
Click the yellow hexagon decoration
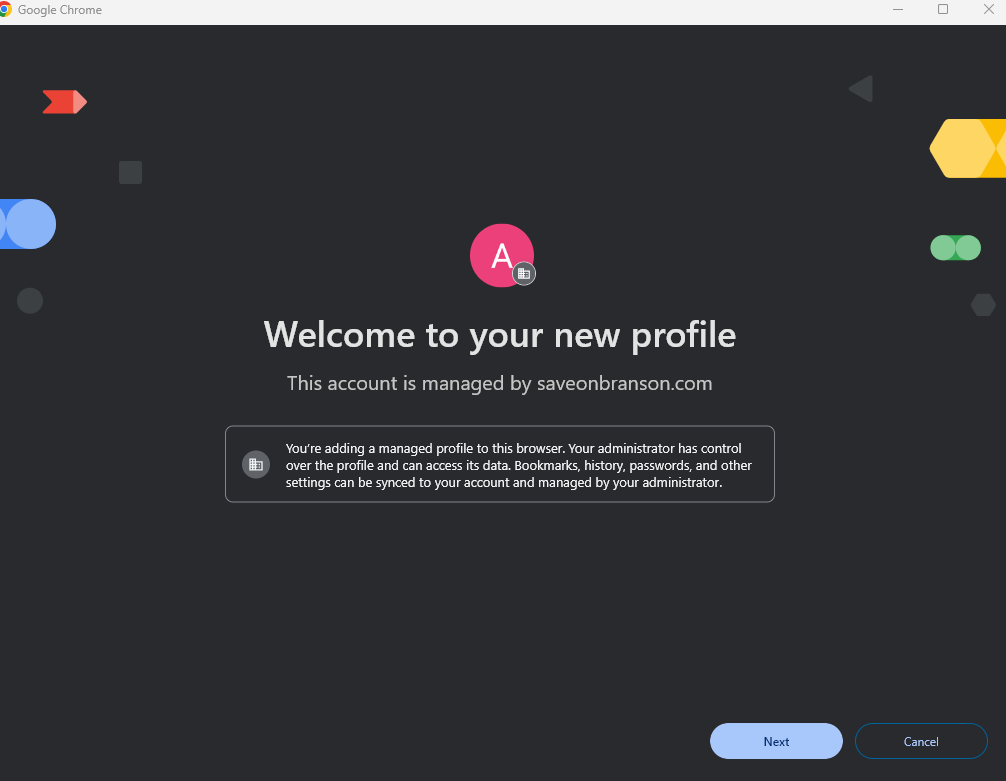[x=968, y=148]
